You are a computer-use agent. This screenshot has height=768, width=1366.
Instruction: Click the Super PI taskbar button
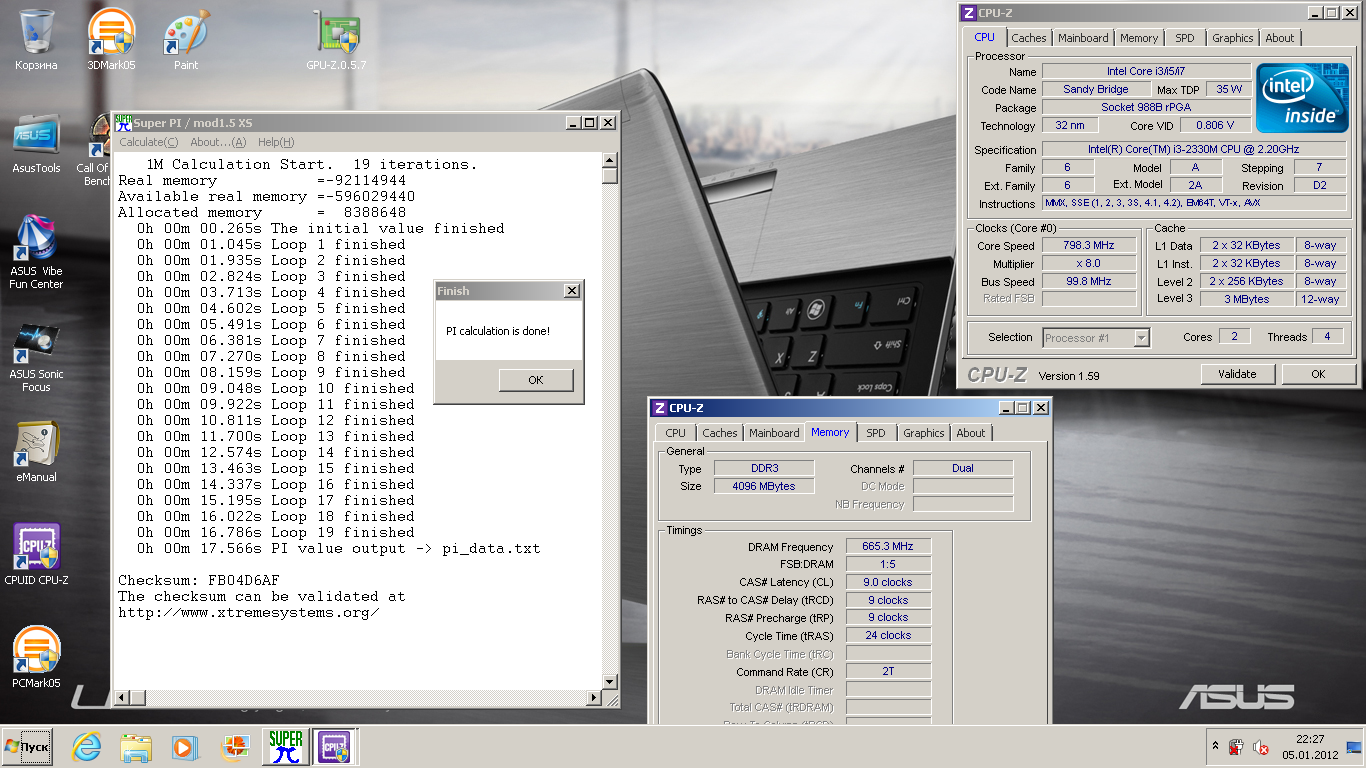point(286,747)
